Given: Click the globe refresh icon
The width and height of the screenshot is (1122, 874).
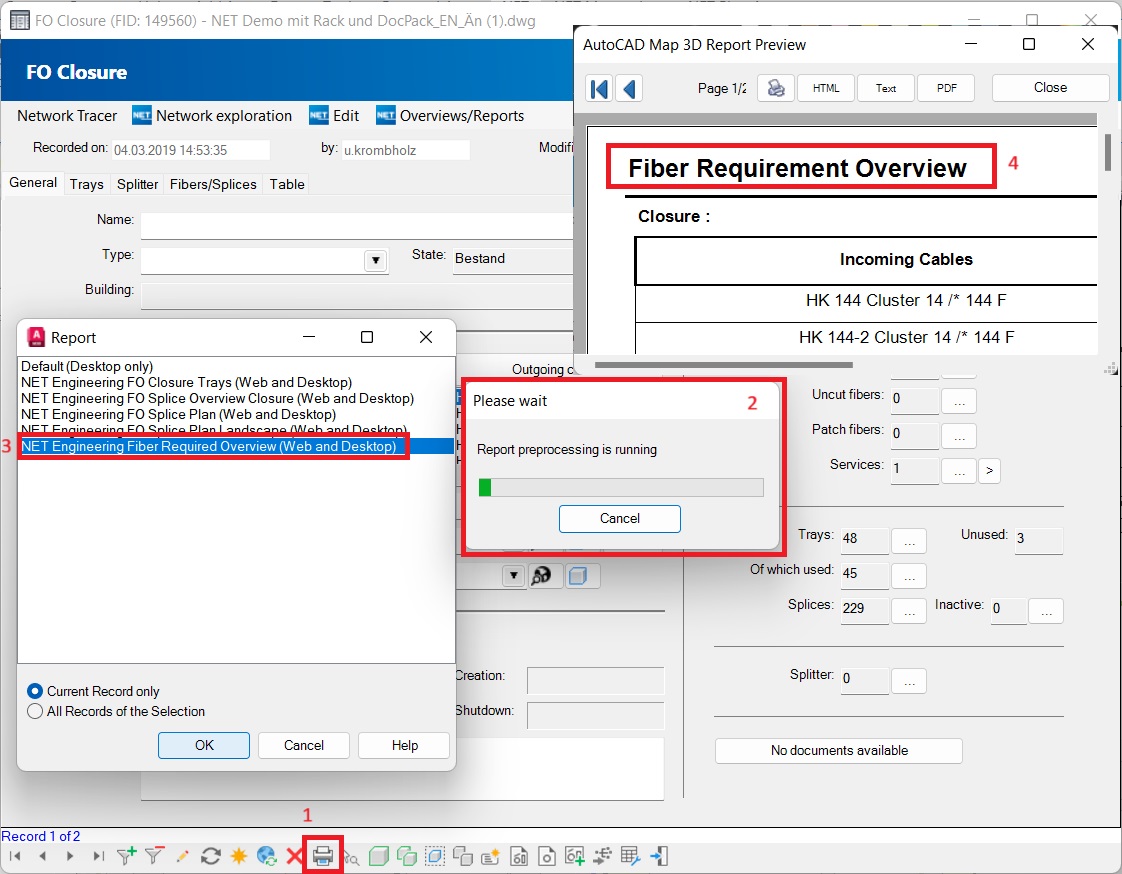Looking at the screenshot, I should 266,855.
